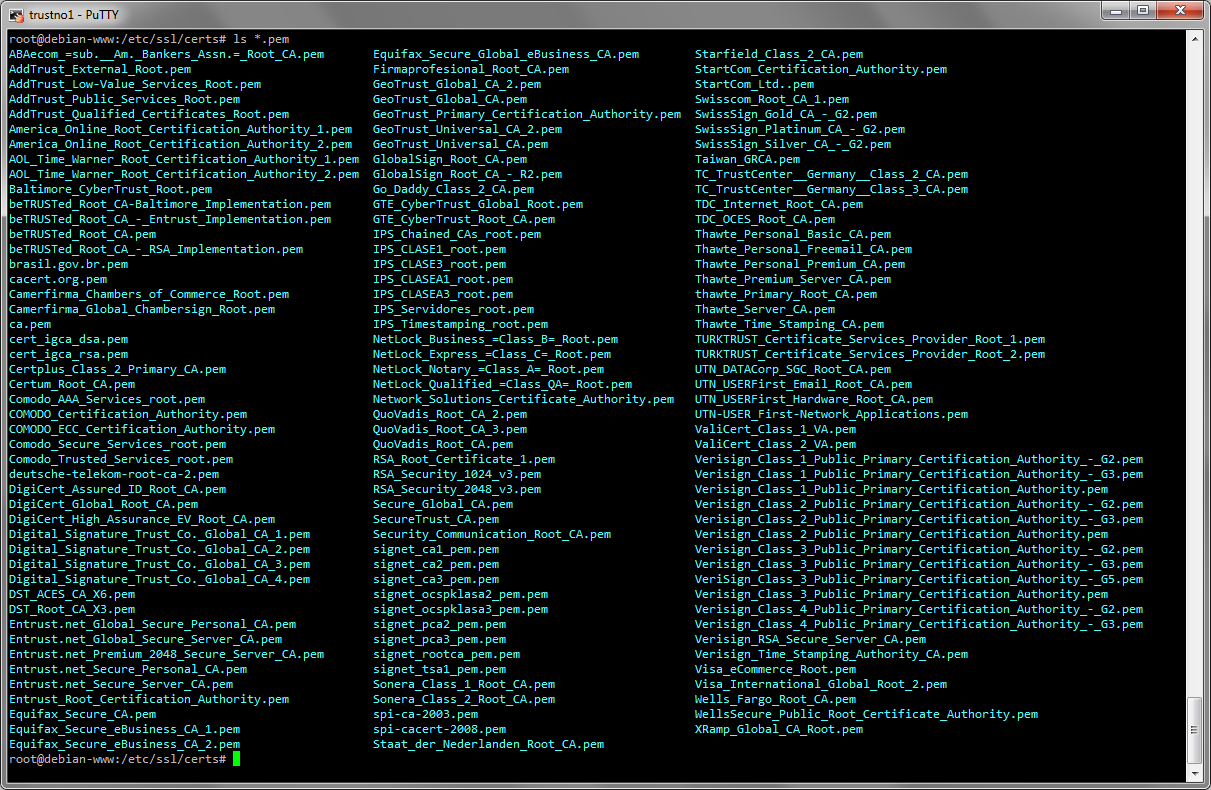Click "DST_Root_CA_X3.pem" entry
Viewport: 1211px width, 790px height.
pyautogui.click(x=72, y=609)
